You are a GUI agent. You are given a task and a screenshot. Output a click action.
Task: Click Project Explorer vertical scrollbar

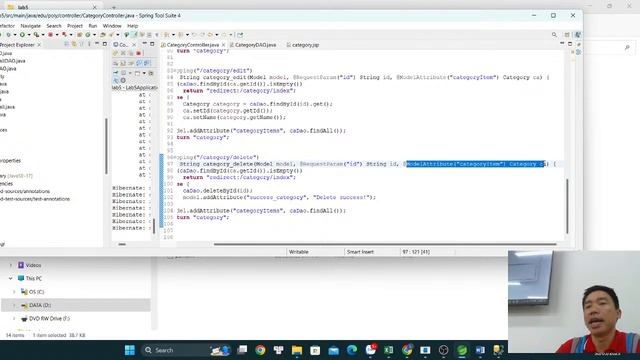point(106,145)
